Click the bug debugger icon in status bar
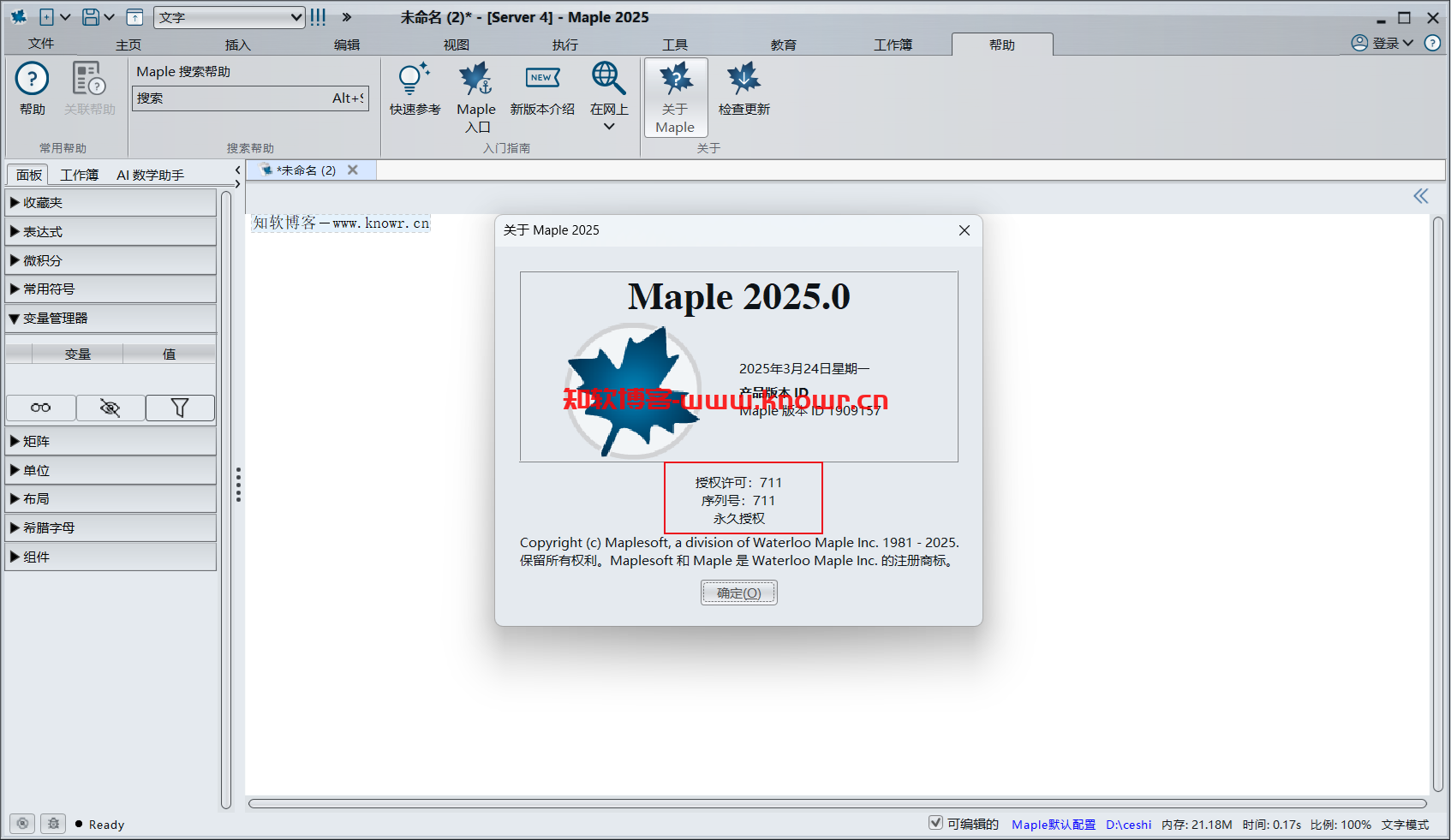 (53, 824)
